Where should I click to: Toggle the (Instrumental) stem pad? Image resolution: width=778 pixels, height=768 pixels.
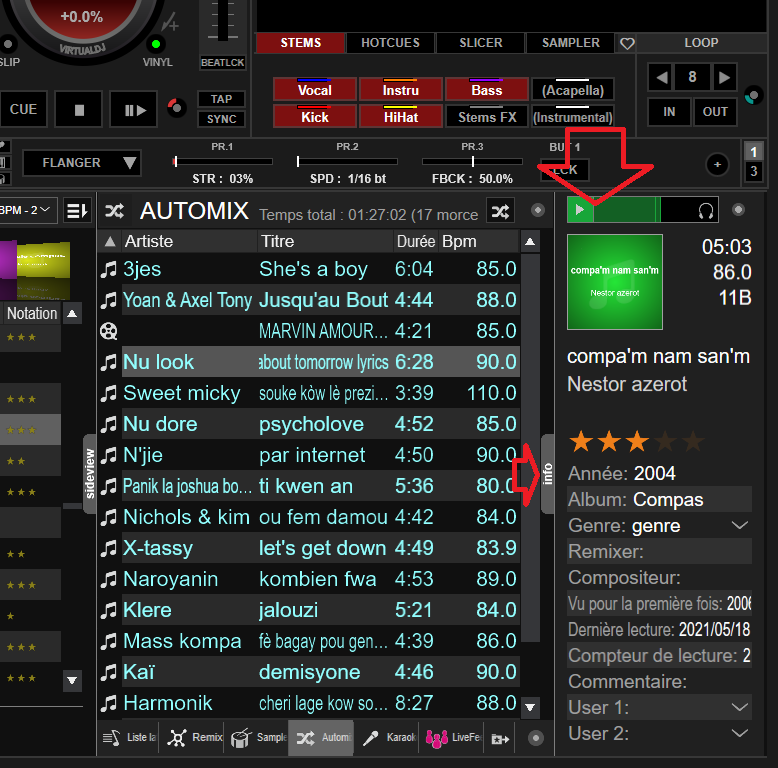(573, 117)
